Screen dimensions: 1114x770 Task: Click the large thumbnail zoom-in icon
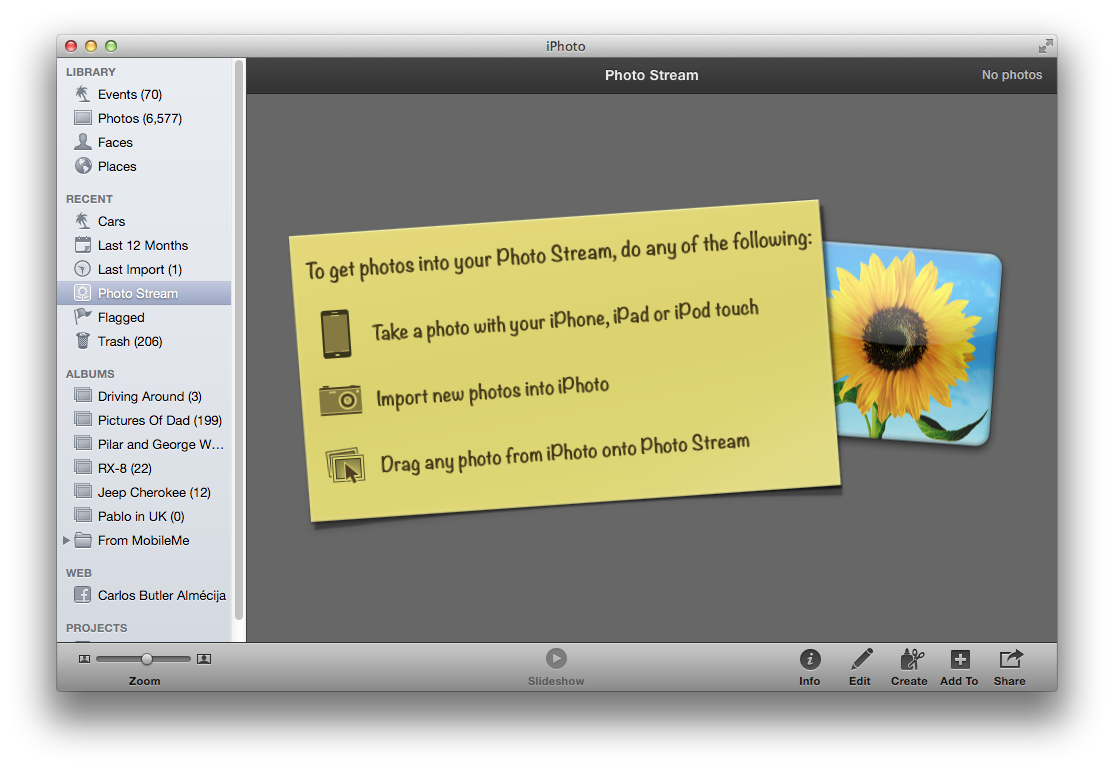coord(204,659)
